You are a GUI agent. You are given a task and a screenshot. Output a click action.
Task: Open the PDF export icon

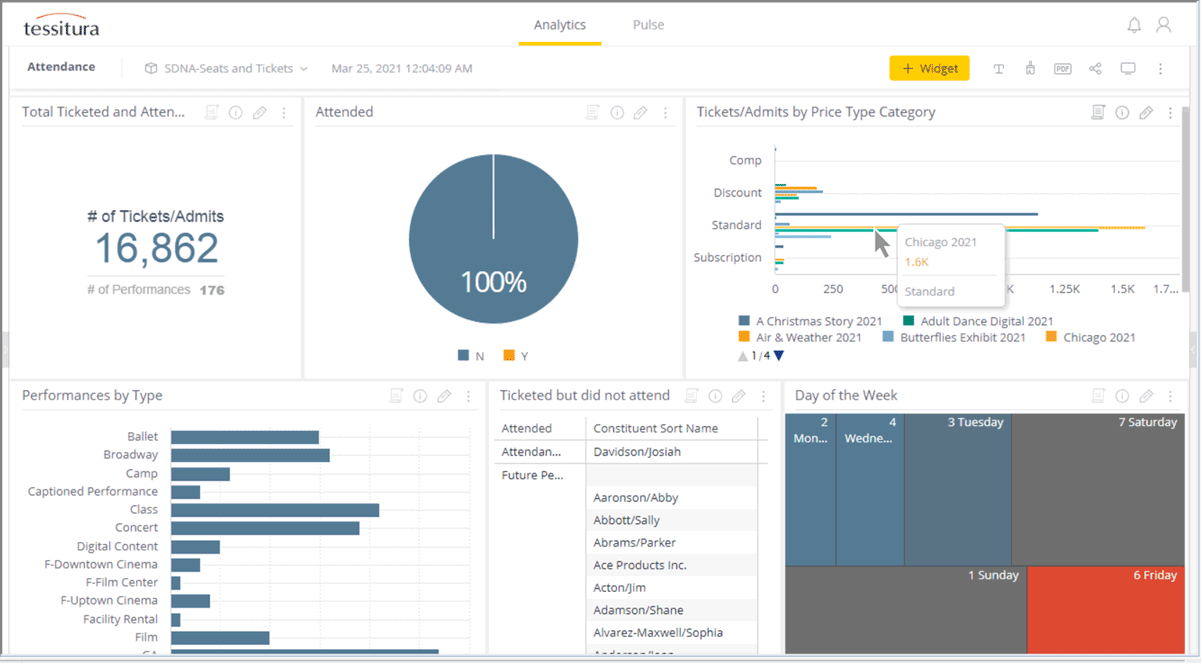(x=1062, y=68)
